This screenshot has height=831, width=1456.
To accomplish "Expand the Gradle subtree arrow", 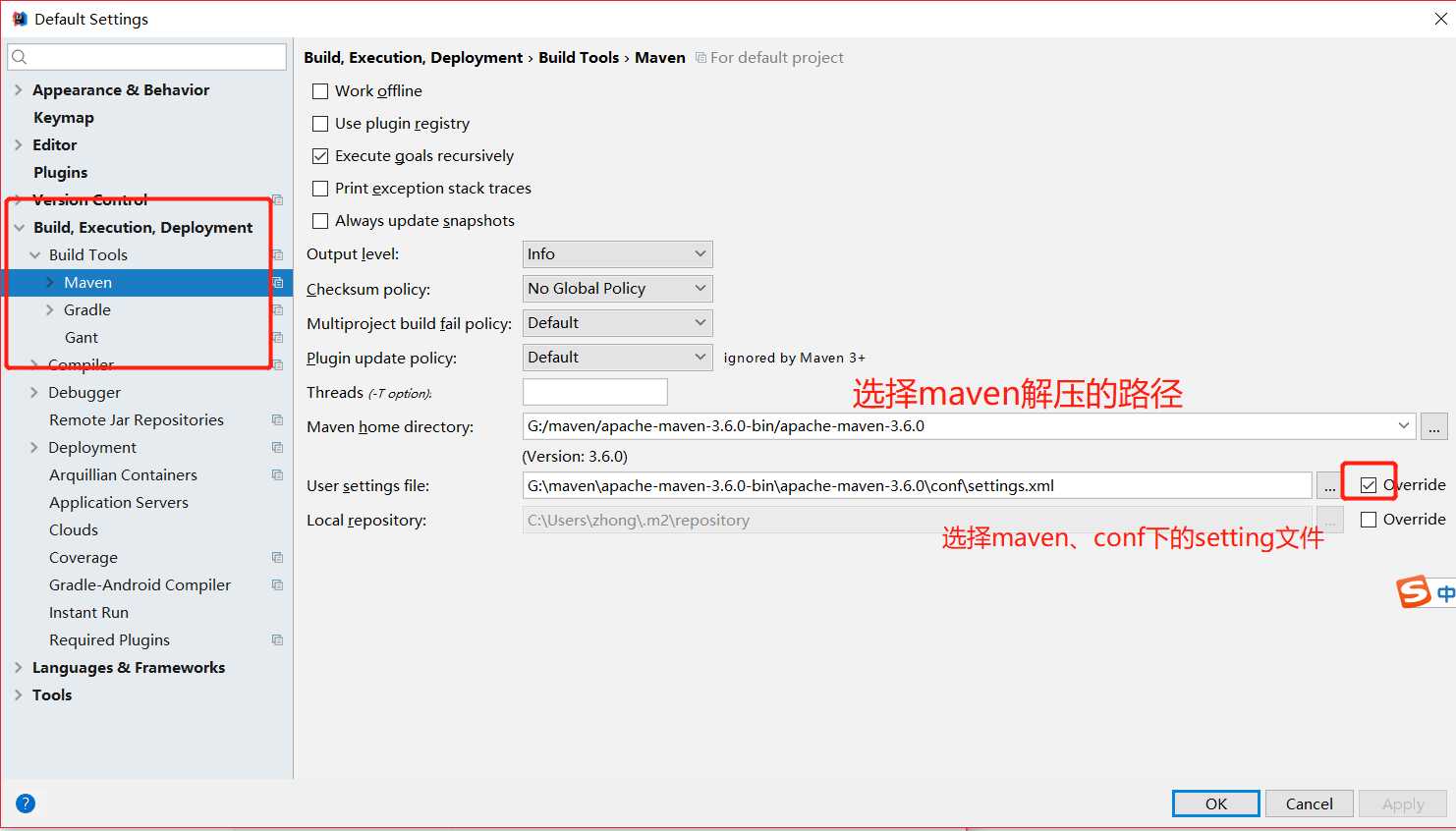I will pyautogui.click(x=50, y=309).
